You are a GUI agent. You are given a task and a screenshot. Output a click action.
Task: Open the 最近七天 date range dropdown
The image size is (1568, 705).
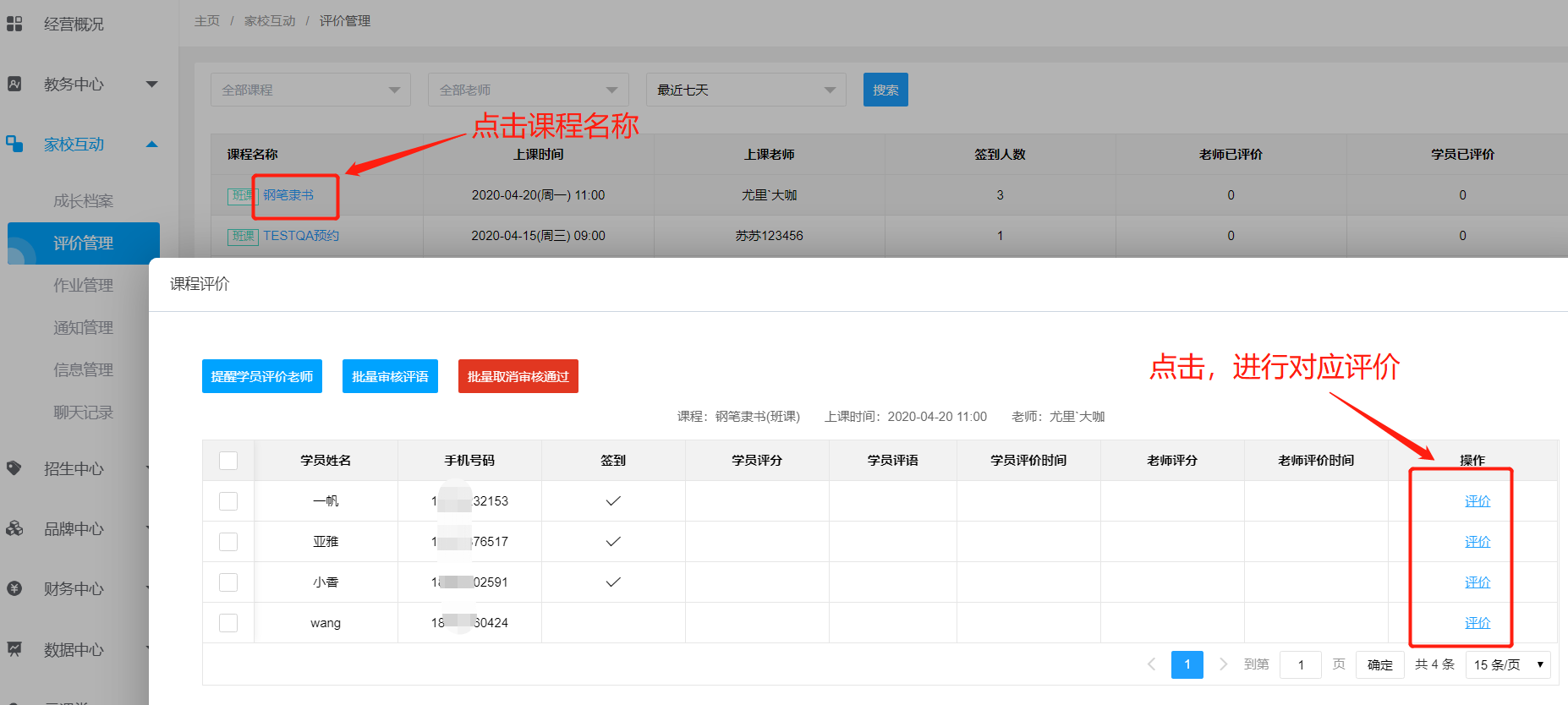(746, 90)
